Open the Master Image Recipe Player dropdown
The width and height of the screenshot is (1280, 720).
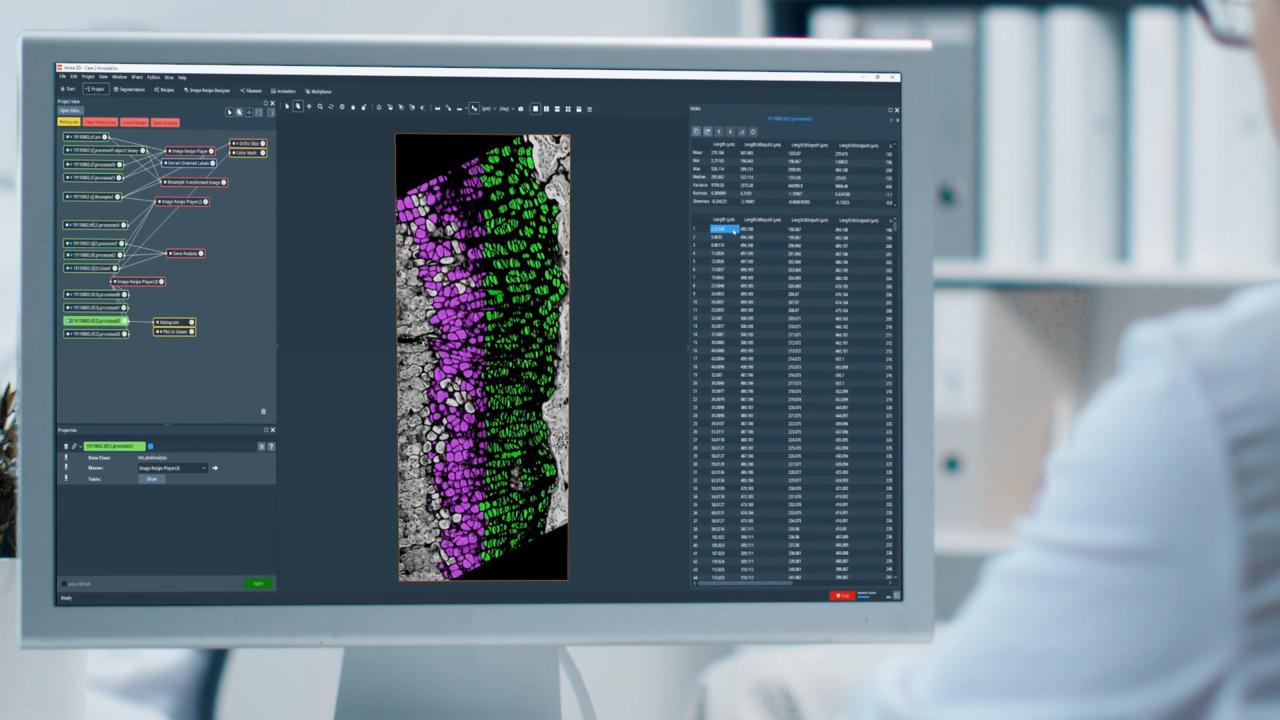(x=173, y=468)
